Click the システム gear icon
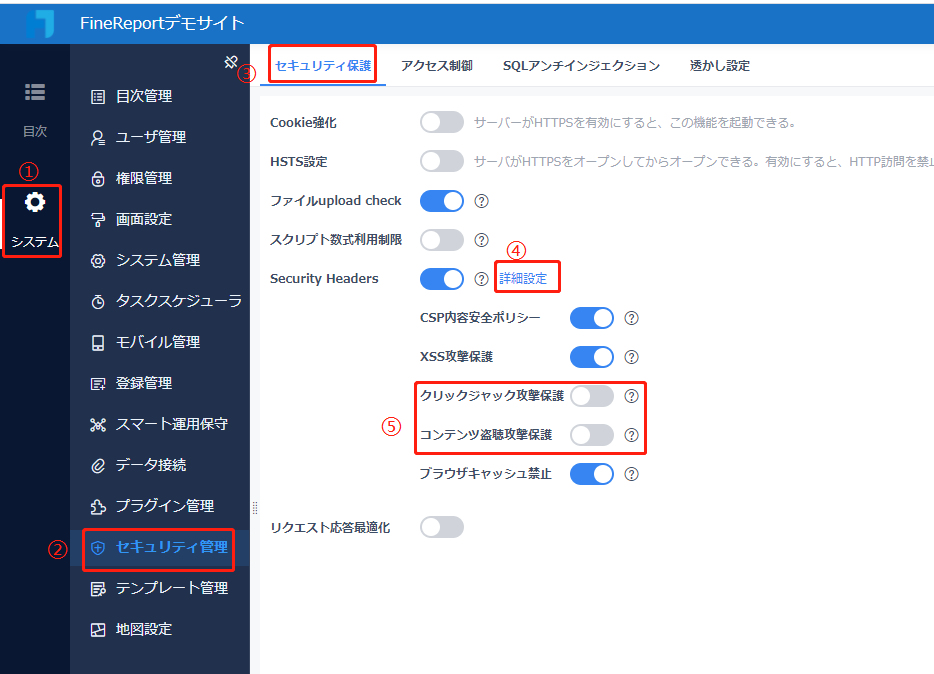 tap(33, 204)
